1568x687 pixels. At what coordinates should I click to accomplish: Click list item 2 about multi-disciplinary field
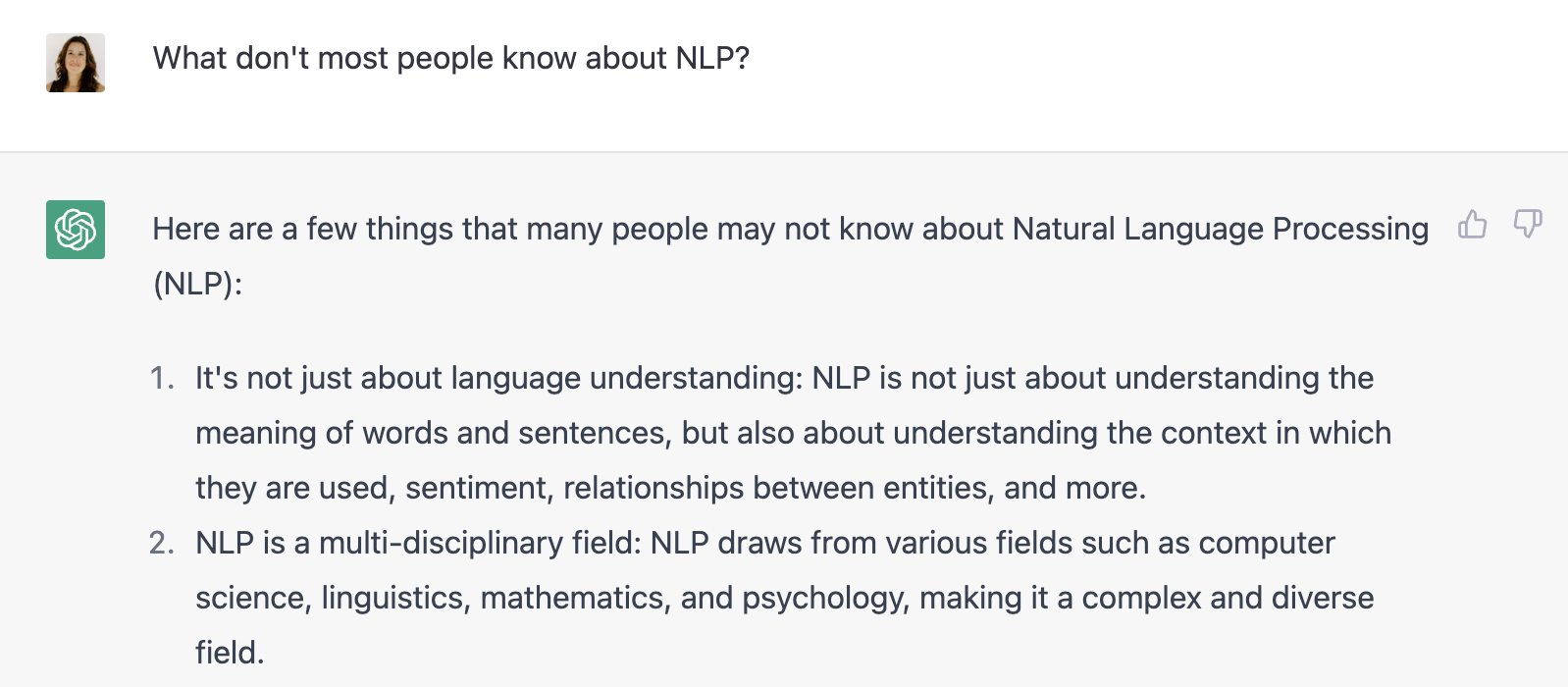click(765, 597)
